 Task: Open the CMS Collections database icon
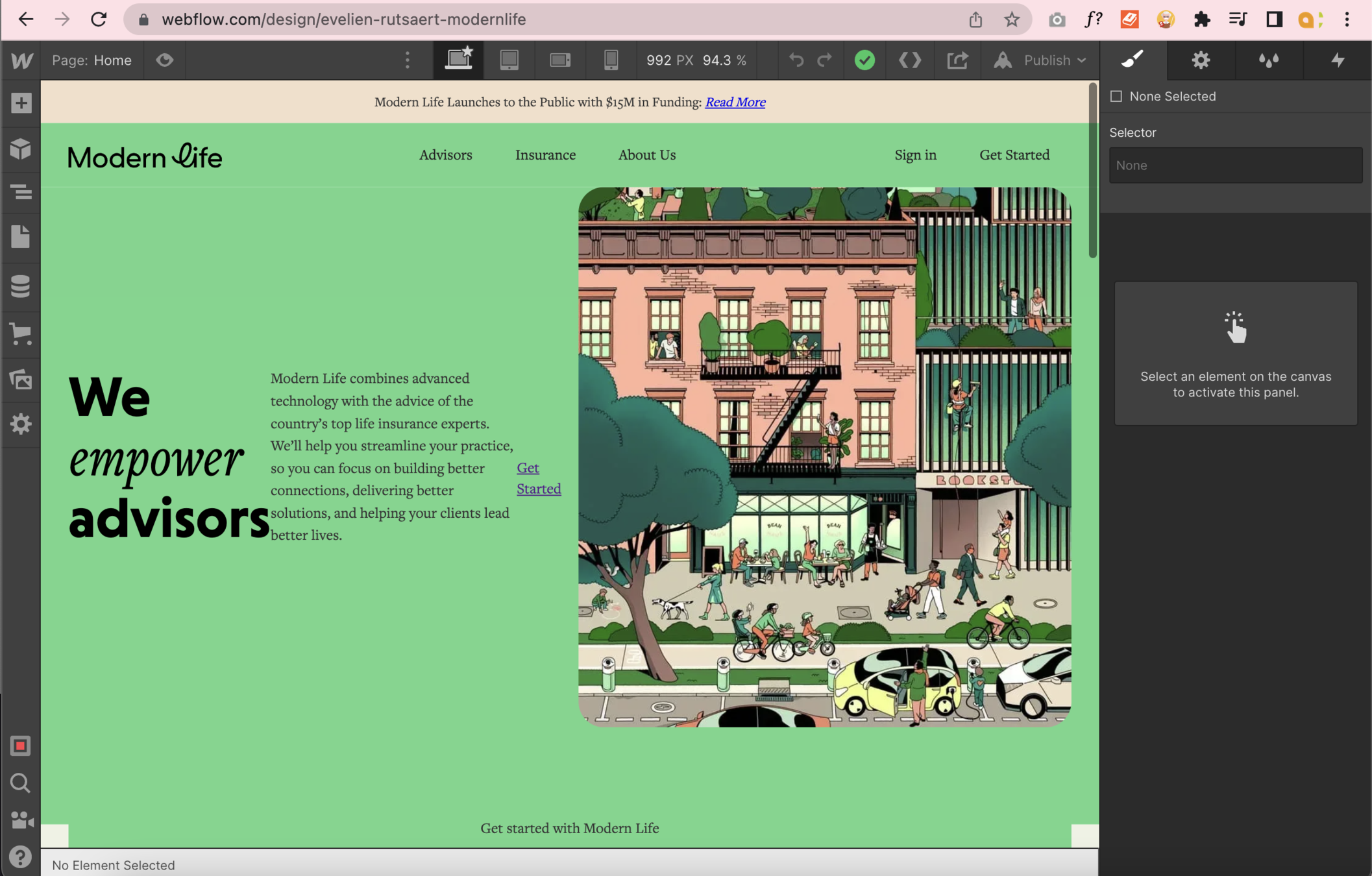(21, 286)
